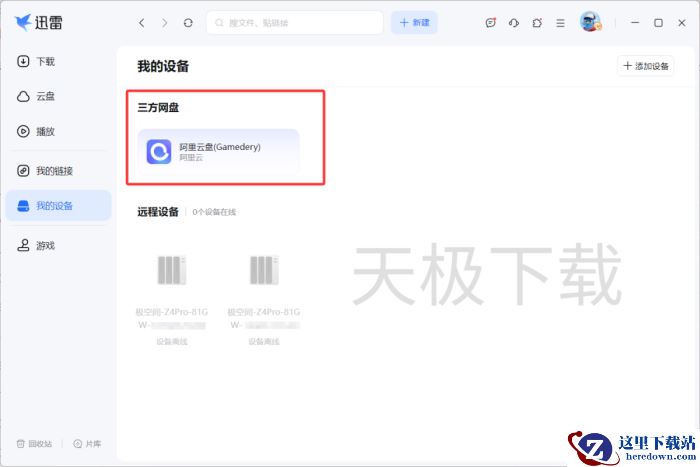Screen dimensions: 700x467
Task: Maximize the Xunlei window
Action: (658, 23)
